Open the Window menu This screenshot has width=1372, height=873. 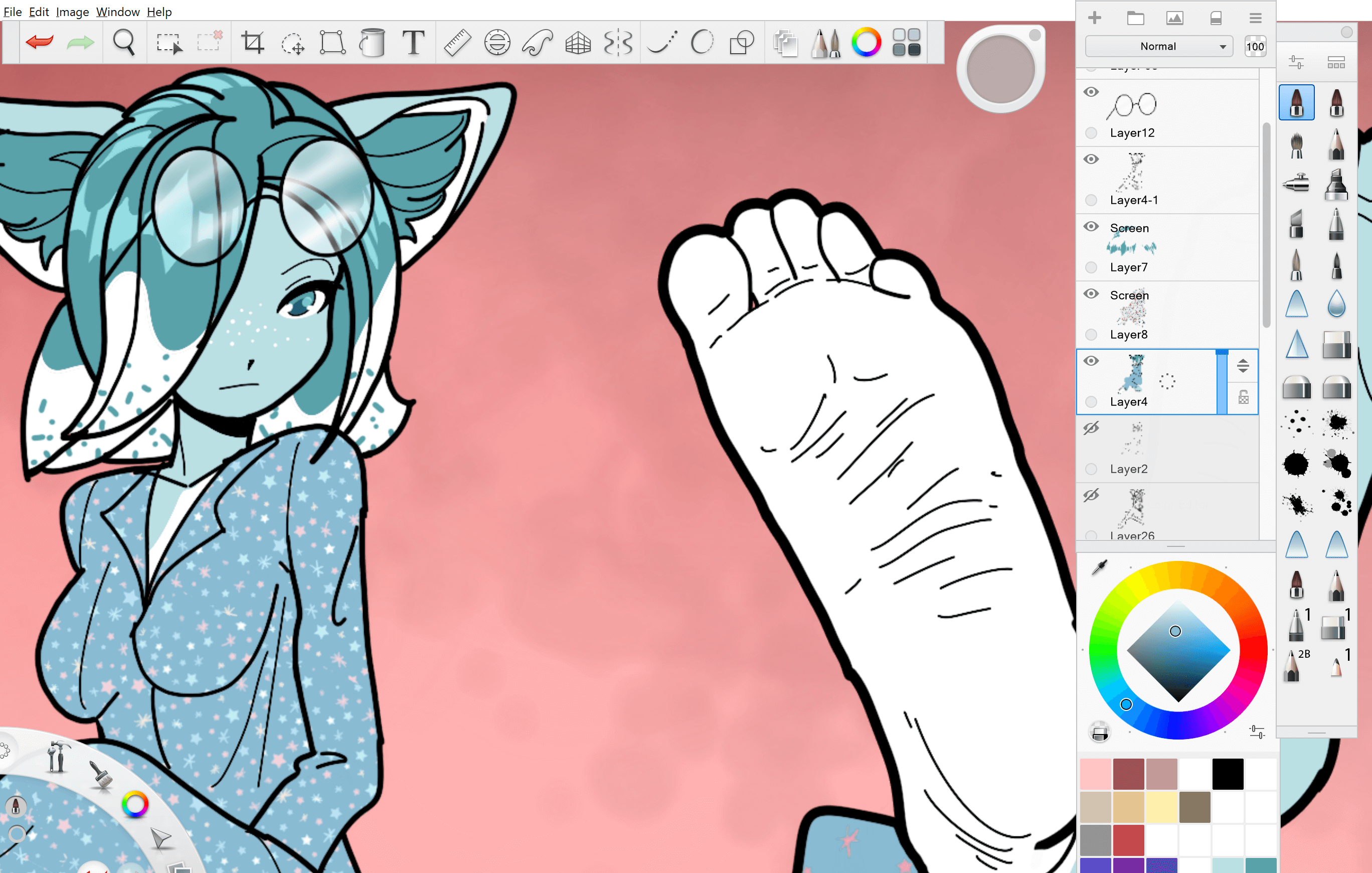(117, 12)
